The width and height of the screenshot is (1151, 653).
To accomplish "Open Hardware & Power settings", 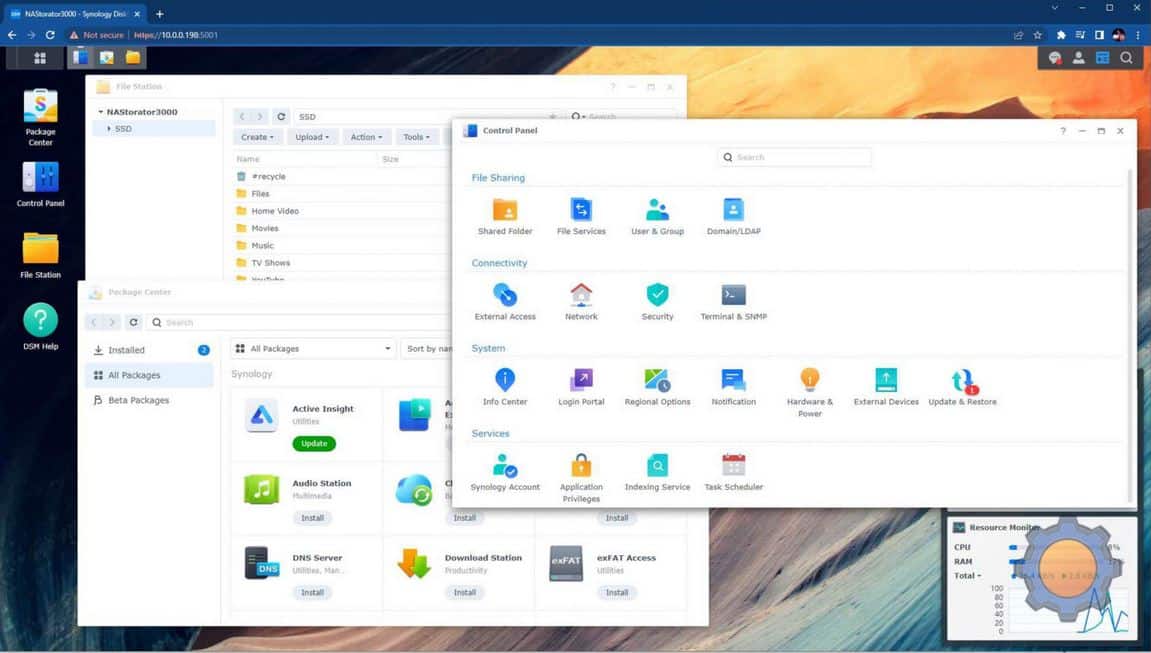I will point(810,393).
